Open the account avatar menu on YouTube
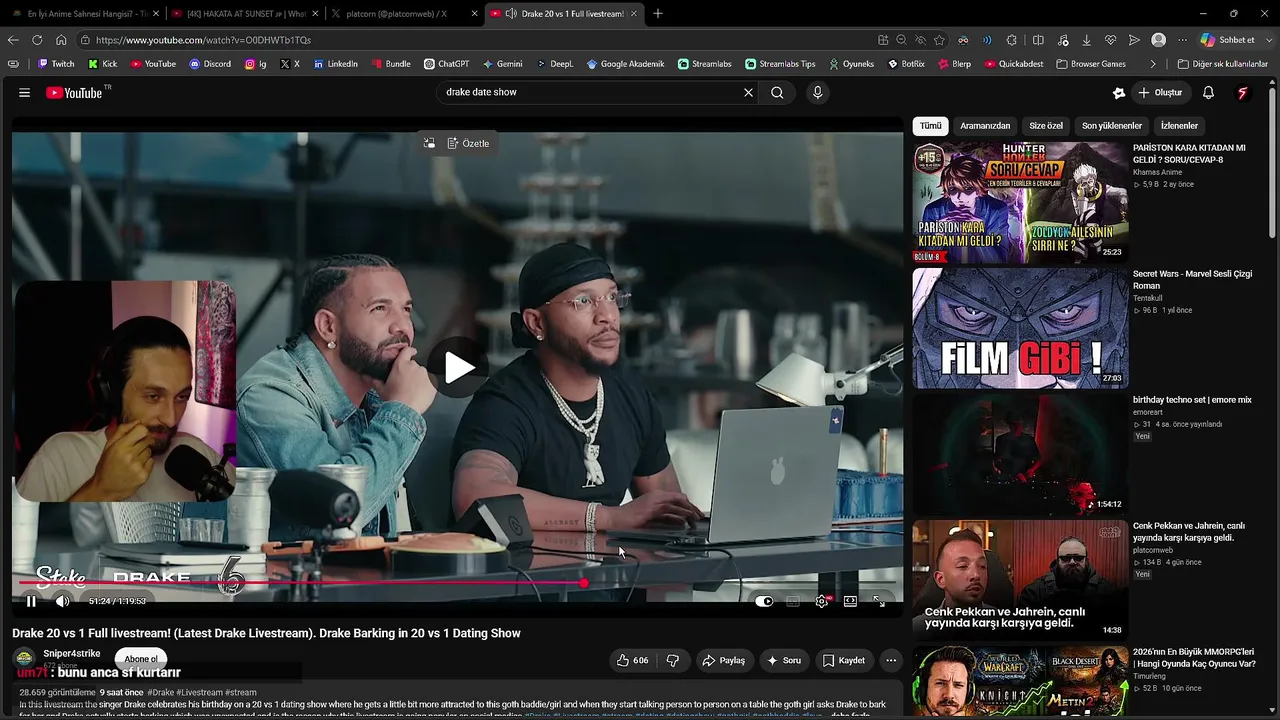This screenshot has height=720, width=1280. [1243, 93]
